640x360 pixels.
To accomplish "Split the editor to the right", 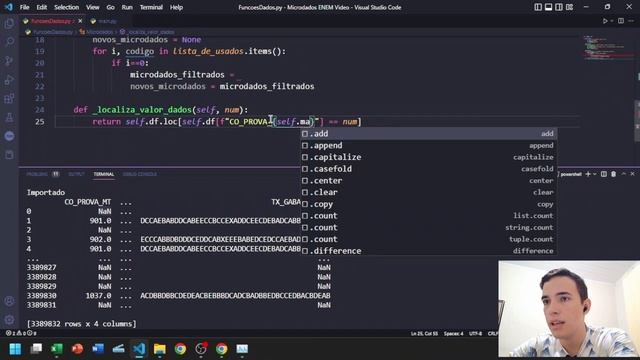I will pyautogui.click(x=621, y=21).
